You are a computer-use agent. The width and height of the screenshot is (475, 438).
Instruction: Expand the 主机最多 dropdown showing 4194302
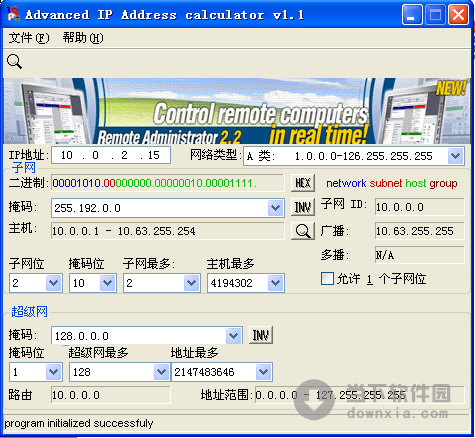click(275, 283)
